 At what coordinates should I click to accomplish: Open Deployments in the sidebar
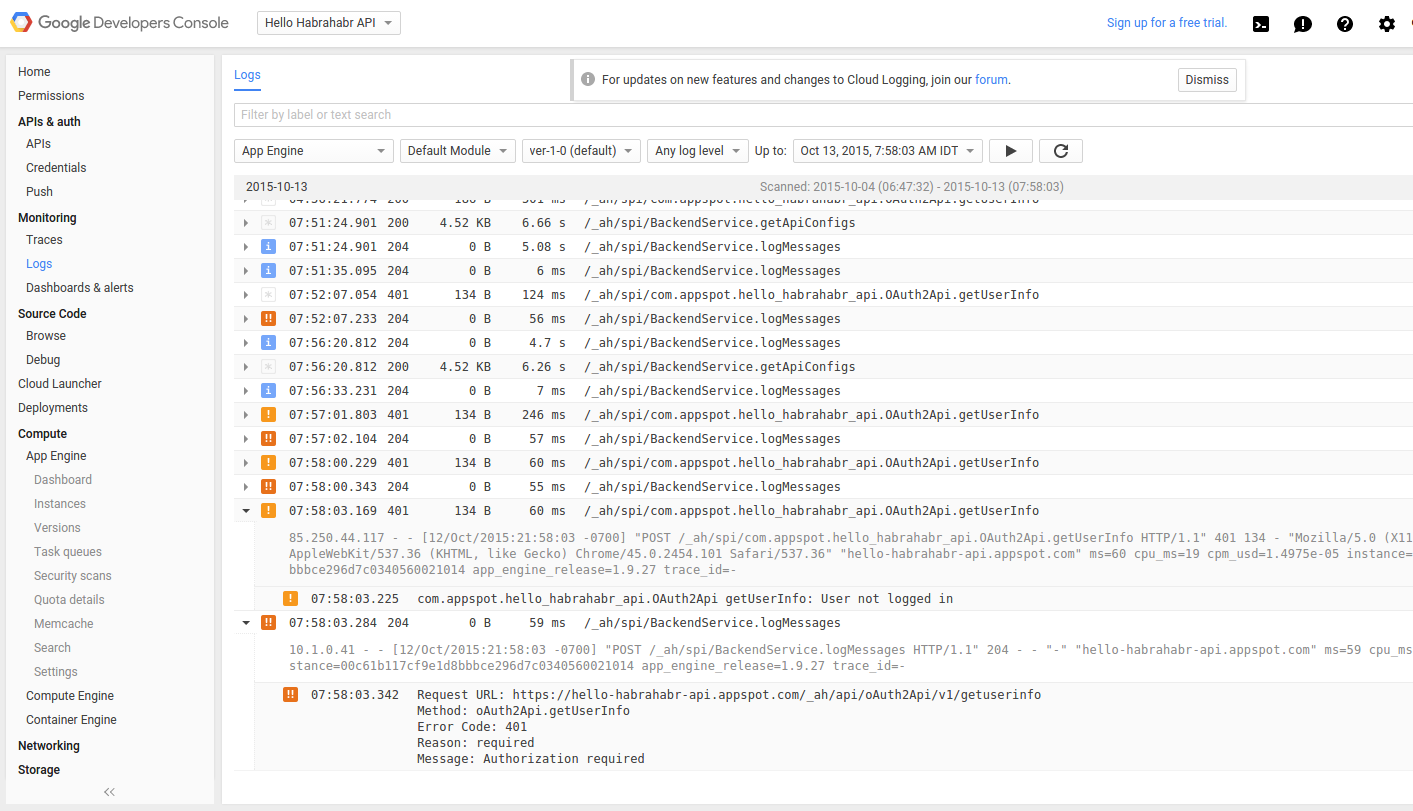pyautogui.click(x=53, y=408)
